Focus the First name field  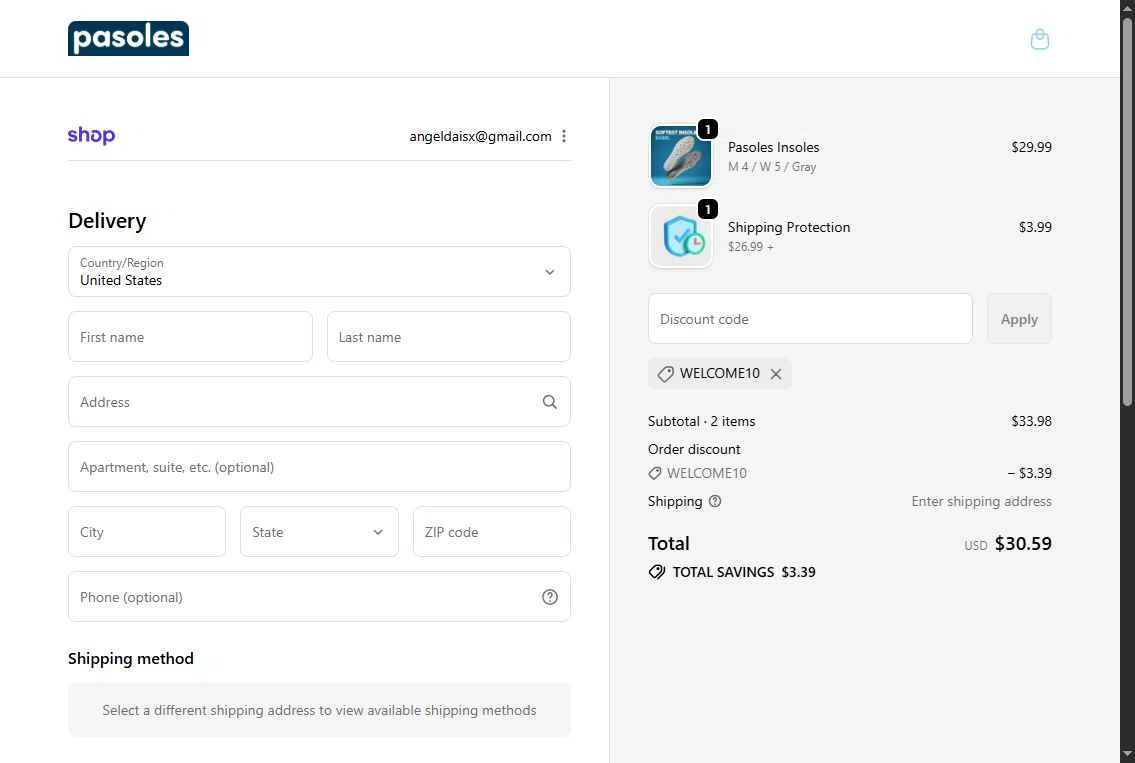(190, 337)
